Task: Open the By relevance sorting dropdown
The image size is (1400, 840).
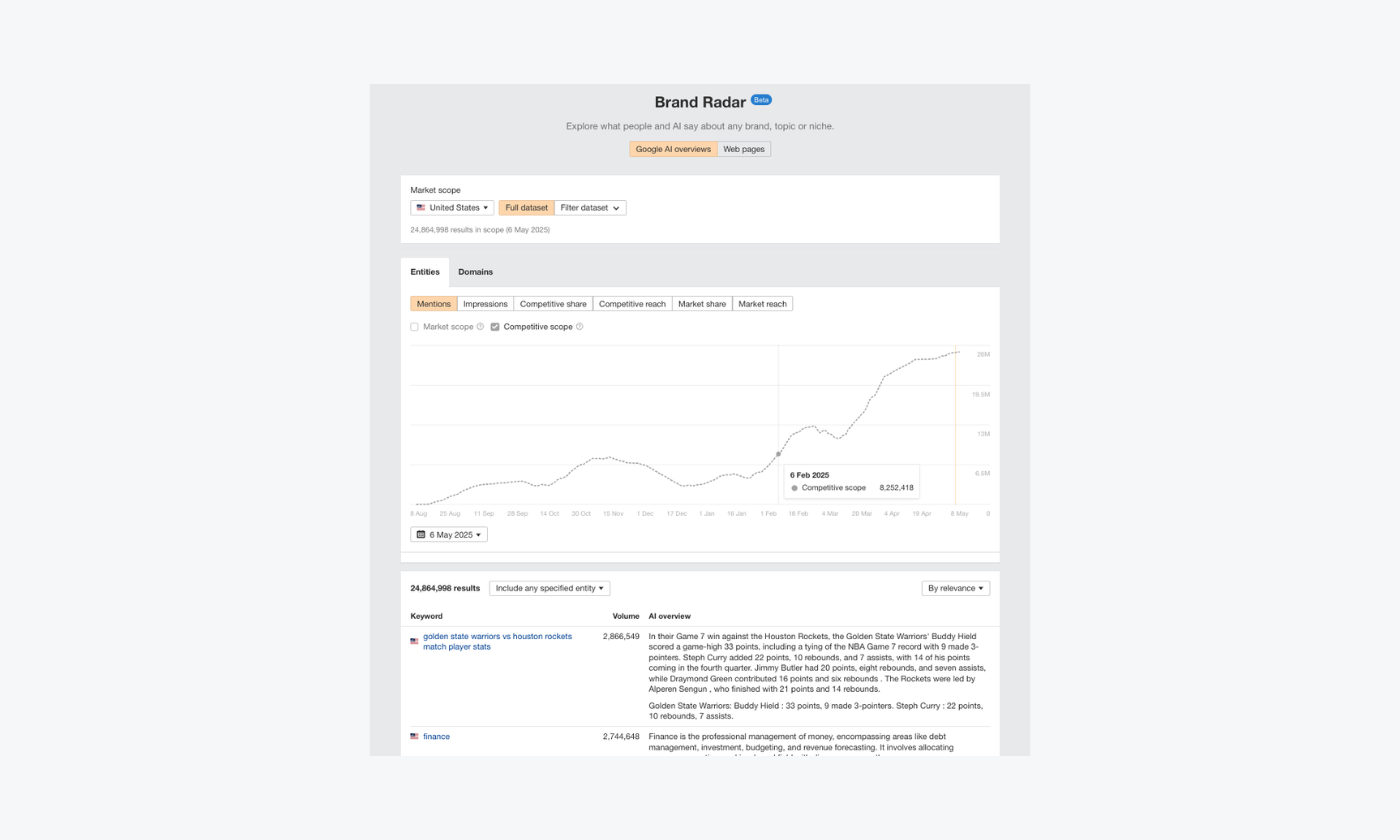Action: pyautogui.click(x=955, y=587)
